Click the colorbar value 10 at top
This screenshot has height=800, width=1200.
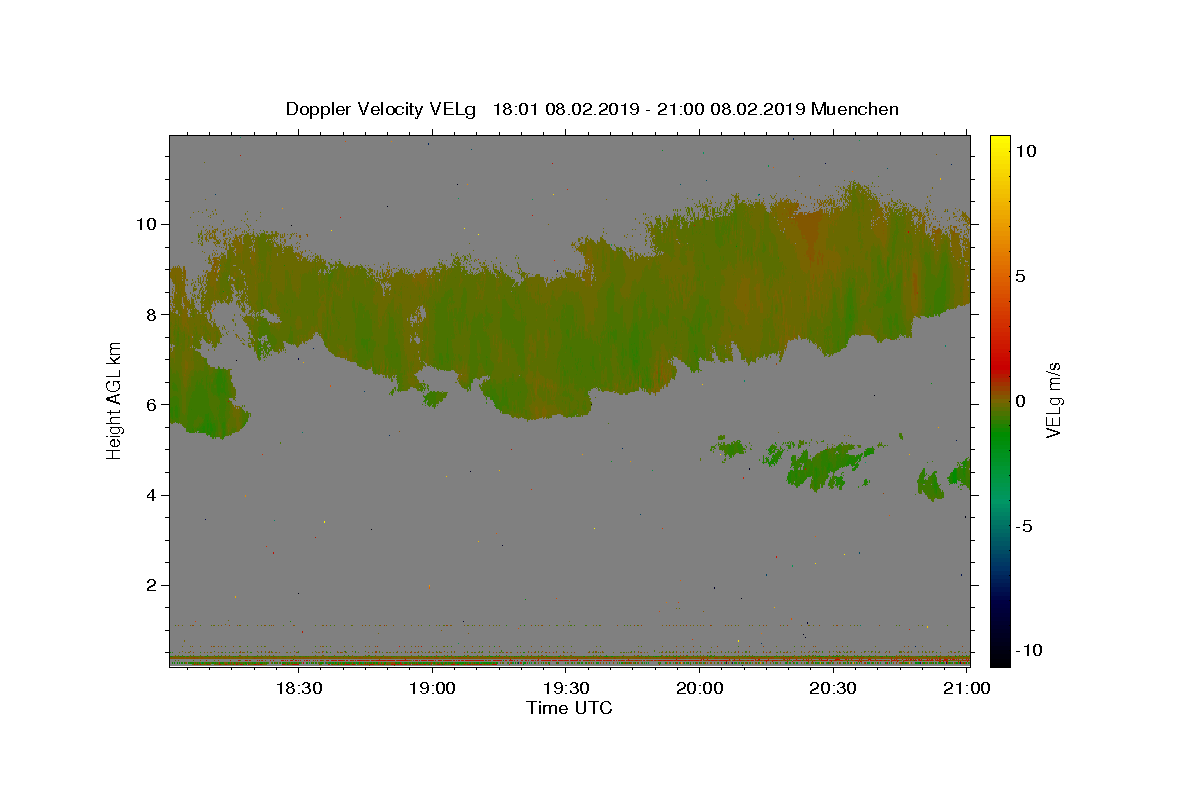coord(1026,150)
